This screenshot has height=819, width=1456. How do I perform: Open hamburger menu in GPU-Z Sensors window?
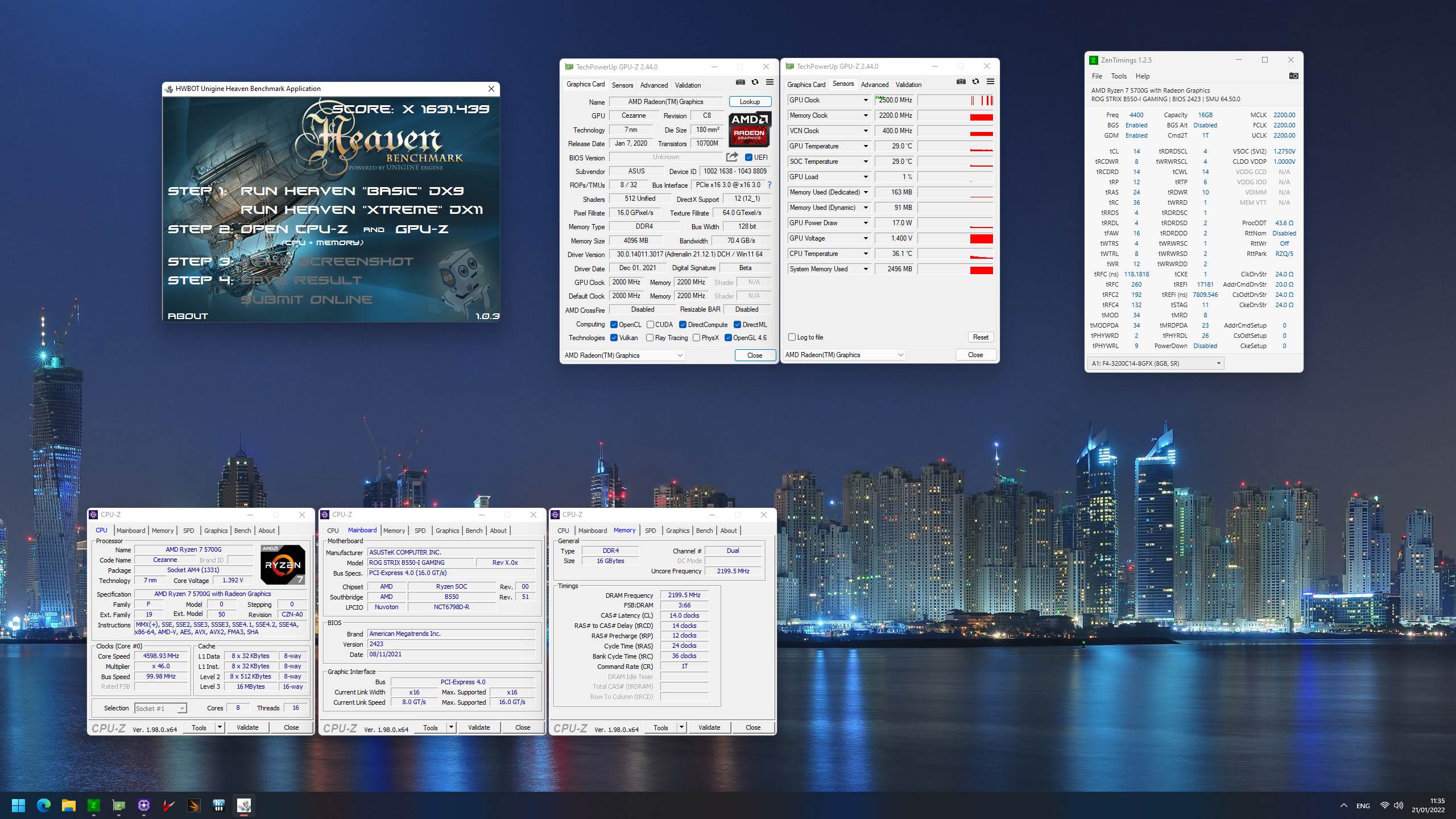point(990,81)
